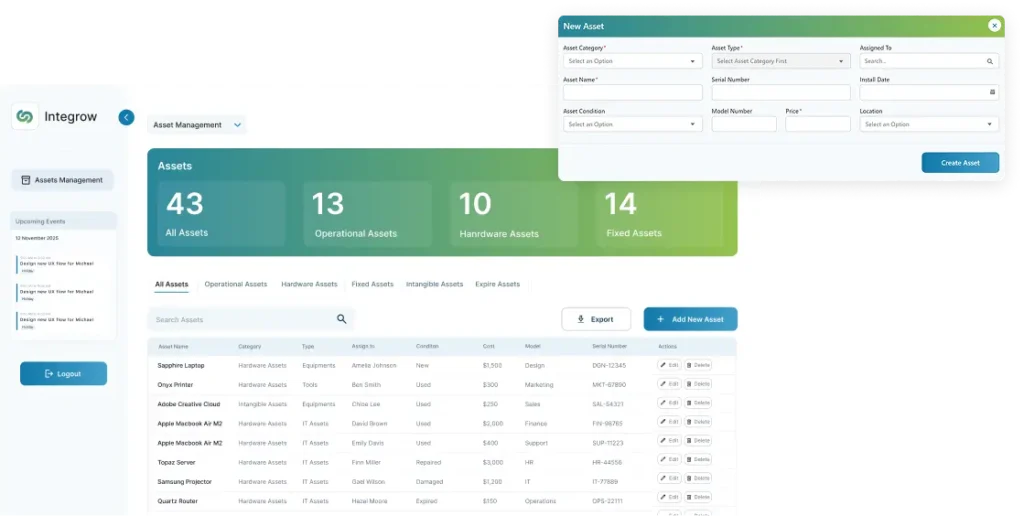Viewport: 1024px width, 516px height.
Task: Click the search icon in Assigned To field
Action: 990,61
